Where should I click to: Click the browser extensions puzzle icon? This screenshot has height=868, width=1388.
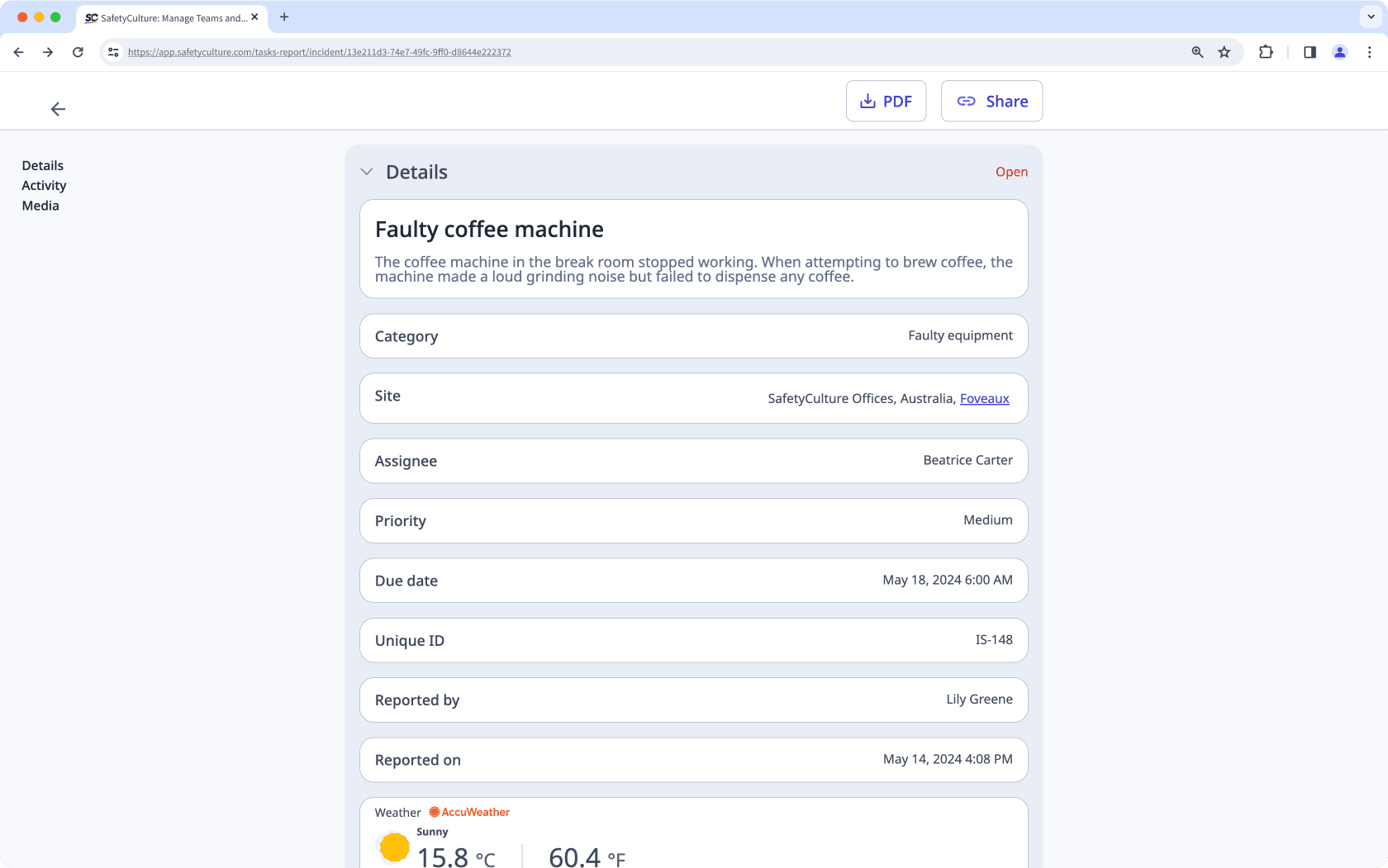pyautogui.click(x=1266, y=51)
